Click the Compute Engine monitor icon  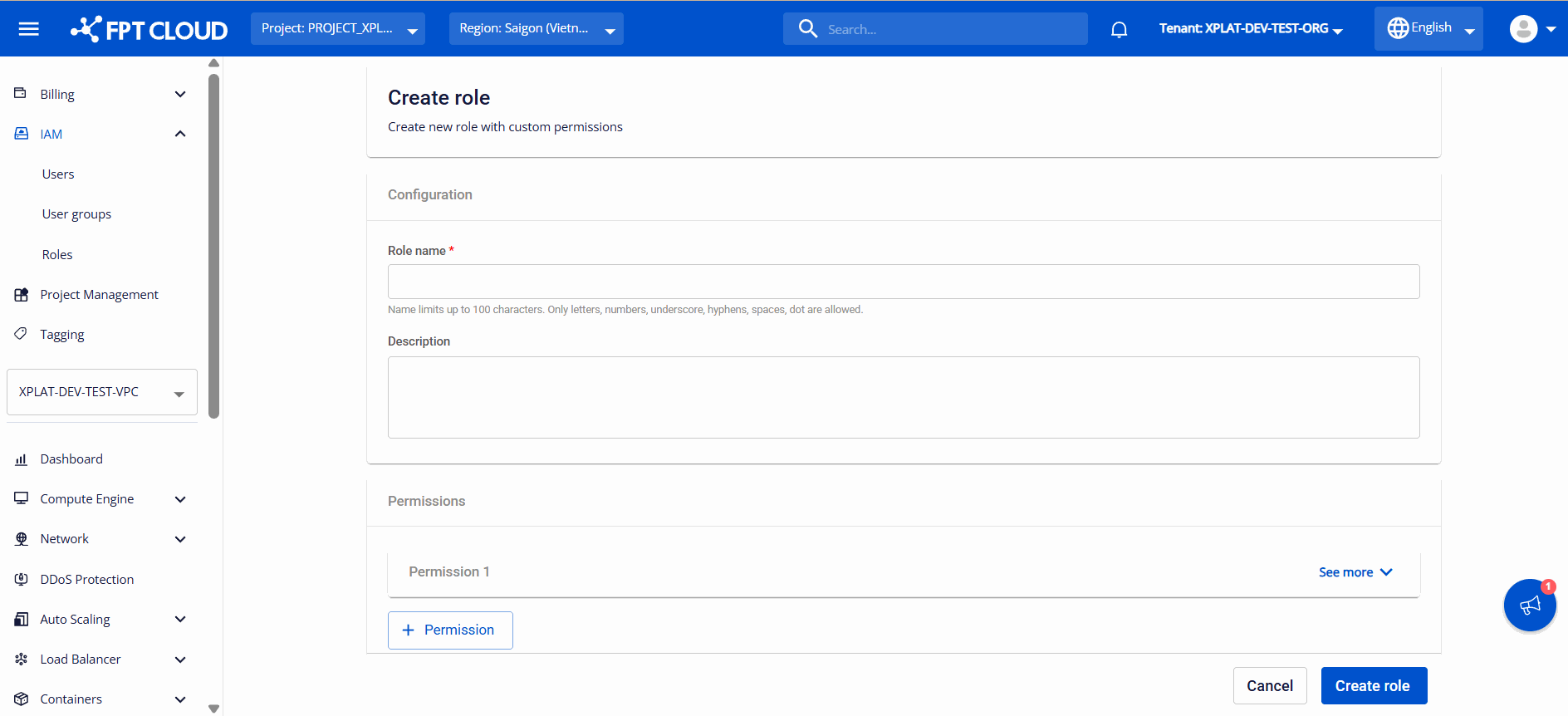[22, 498]
